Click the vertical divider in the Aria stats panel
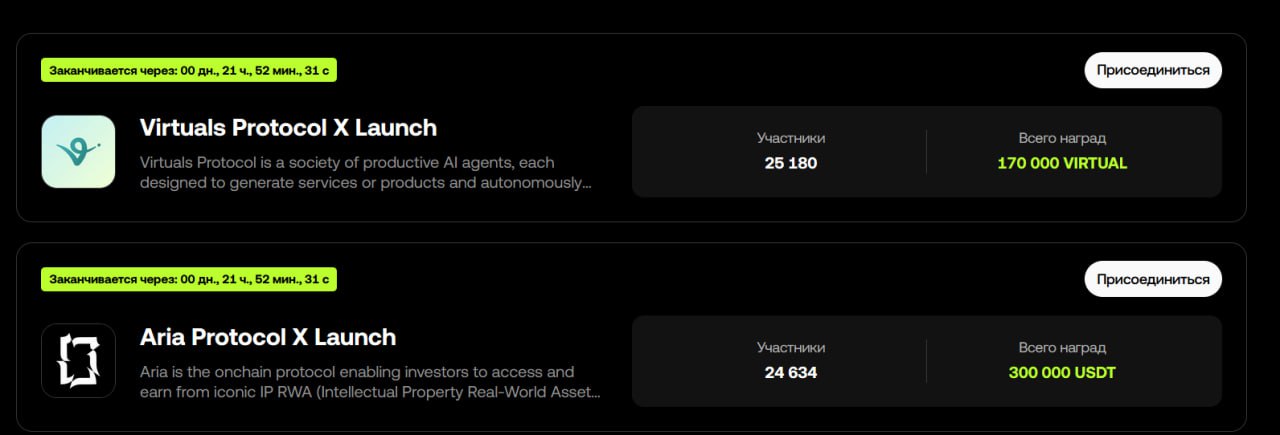This screenshot has width=1280, height=435. [926, 360]
